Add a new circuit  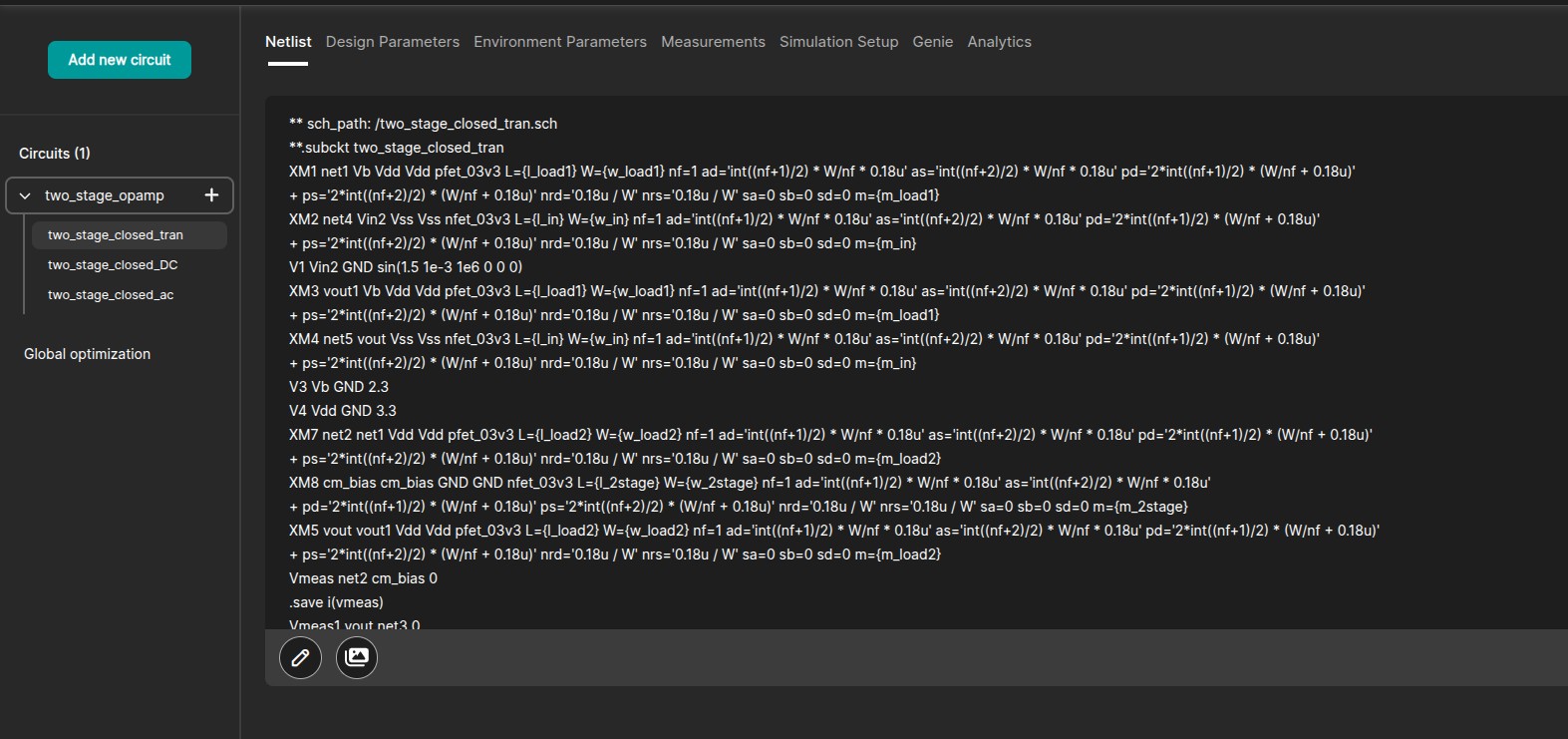click(x=120, y=60)
